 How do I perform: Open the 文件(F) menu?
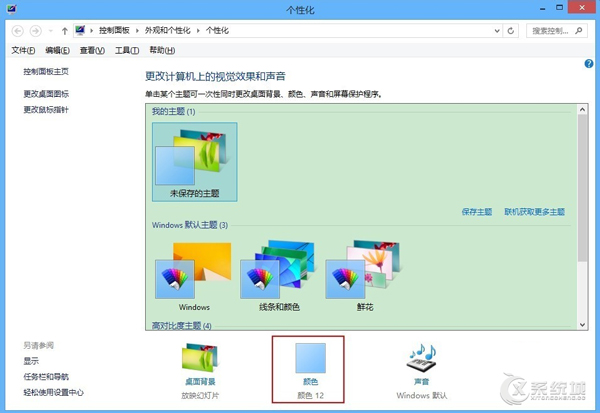[23, 50]
